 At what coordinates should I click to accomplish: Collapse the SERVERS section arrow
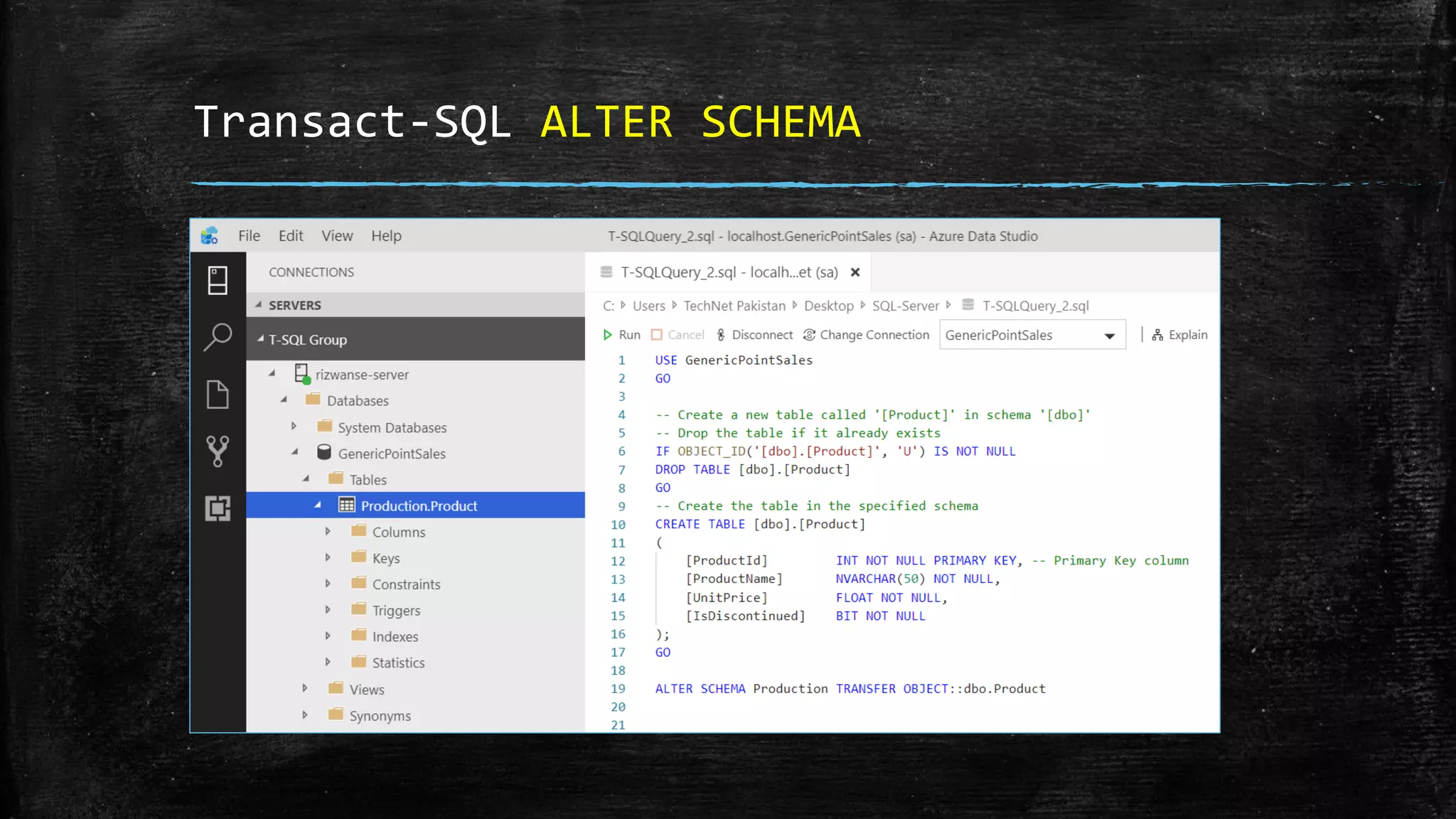coord(258,304)
